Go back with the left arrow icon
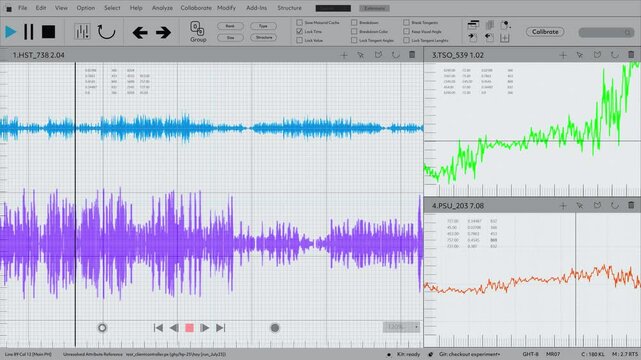This screenshot has width=641, height=360. pyautogui.click(x=140, y=32)
